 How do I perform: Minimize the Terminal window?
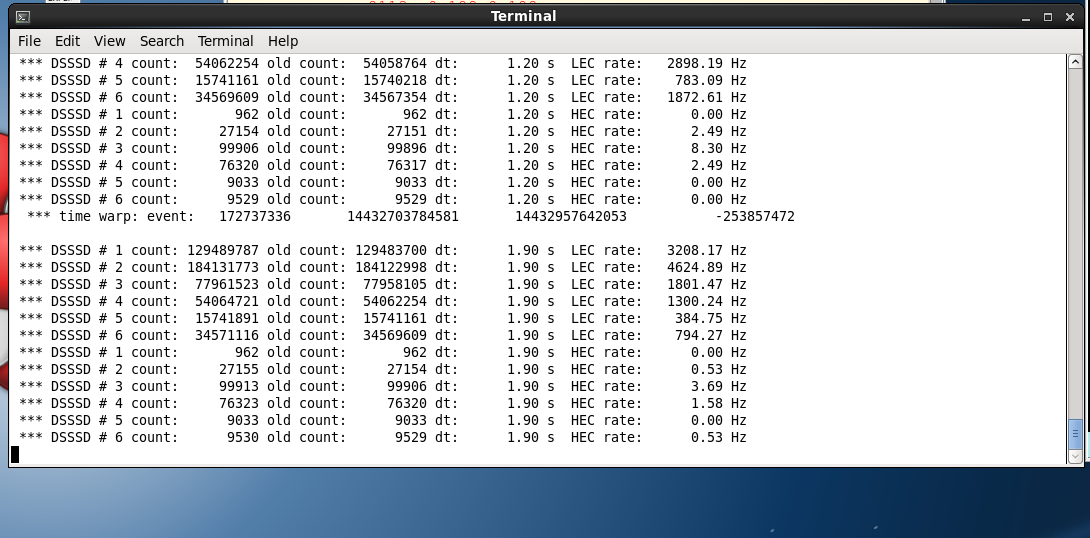point(1025,17)
